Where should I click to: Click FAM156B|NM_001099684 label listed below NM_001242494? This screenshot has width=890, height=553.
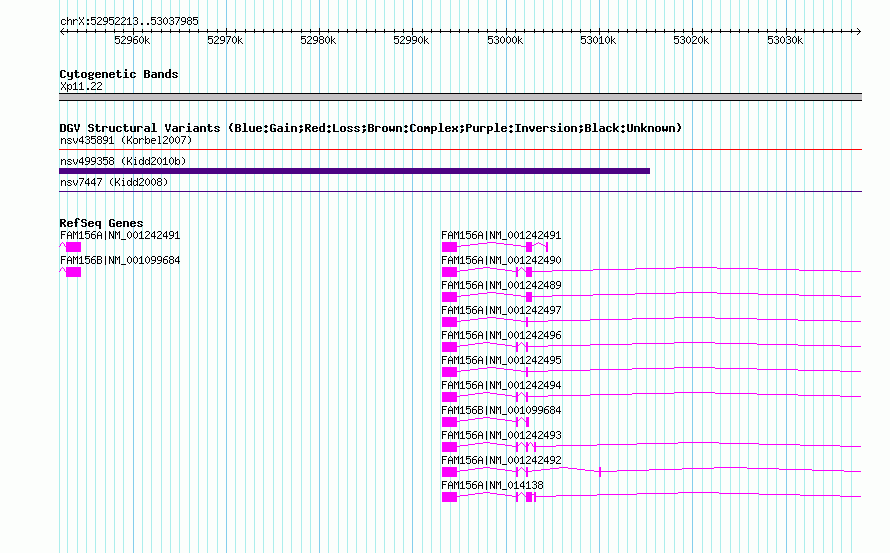click(x=501, y=410)
